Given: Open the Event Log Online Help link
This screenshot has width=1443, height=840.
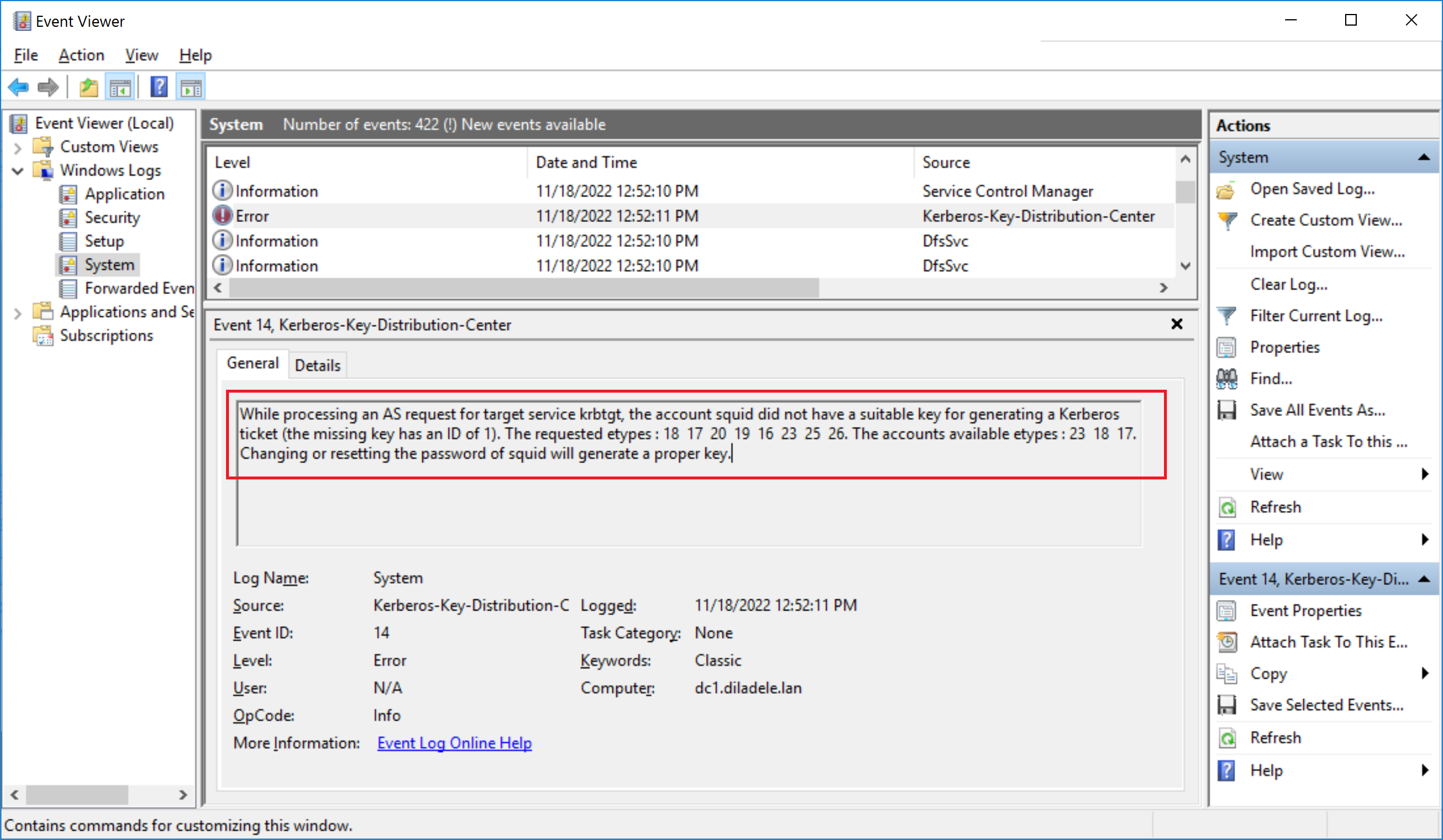Looking at the screenshot, I should pyautogui.click(x=454, y=743).
